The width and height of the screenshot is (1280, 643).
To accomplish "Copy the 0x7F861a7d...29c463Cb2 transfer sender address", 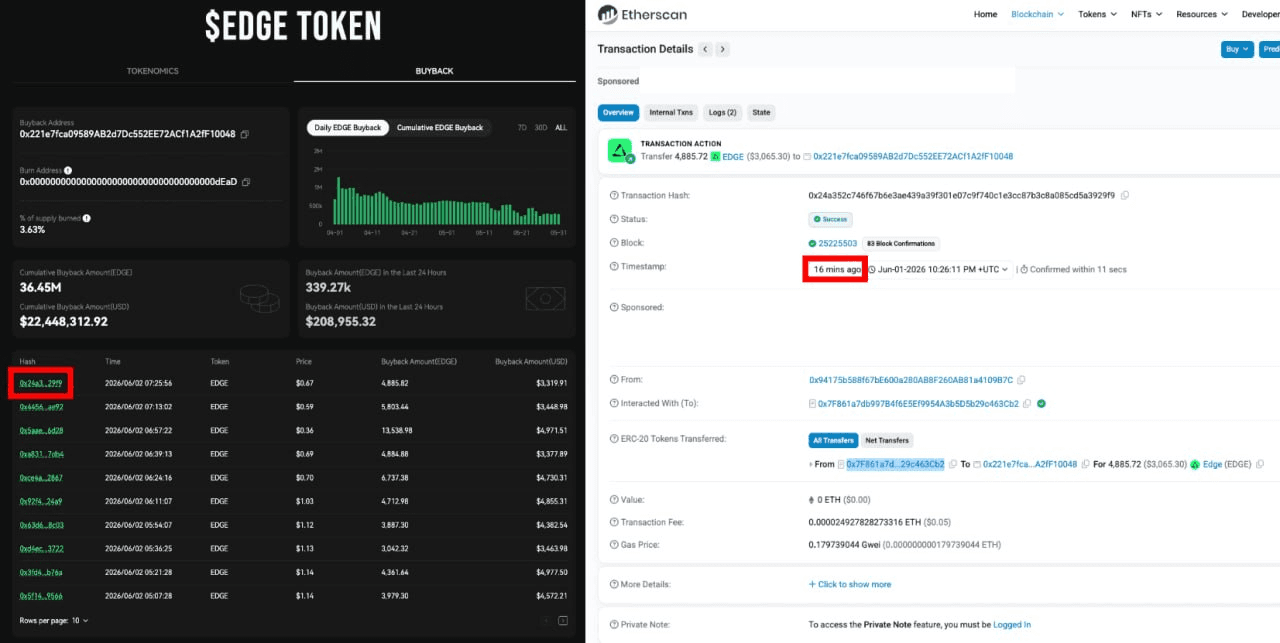I will [953, 464].
